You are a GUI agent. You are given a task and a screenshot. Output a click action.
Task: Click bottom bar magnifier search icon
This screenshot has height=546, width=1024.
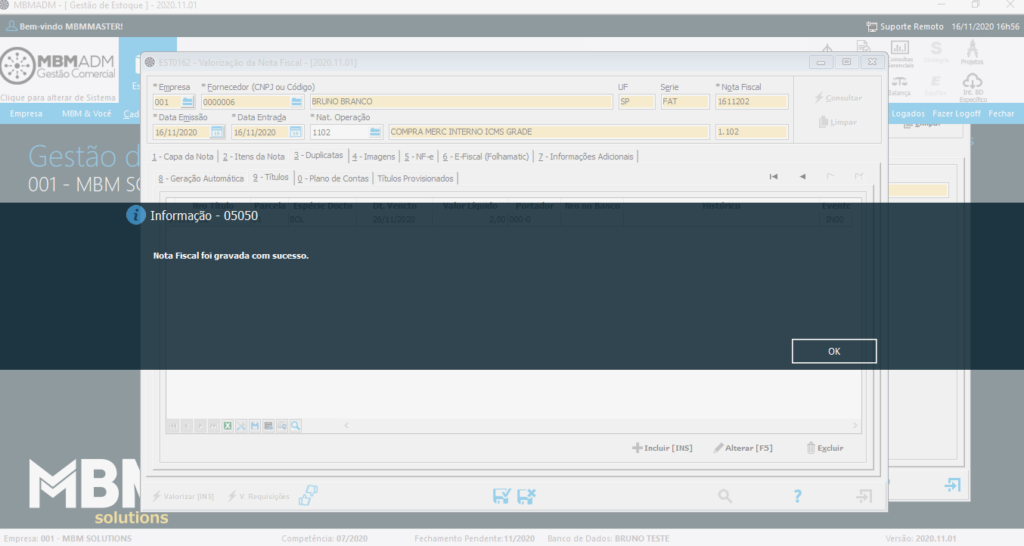725,496
